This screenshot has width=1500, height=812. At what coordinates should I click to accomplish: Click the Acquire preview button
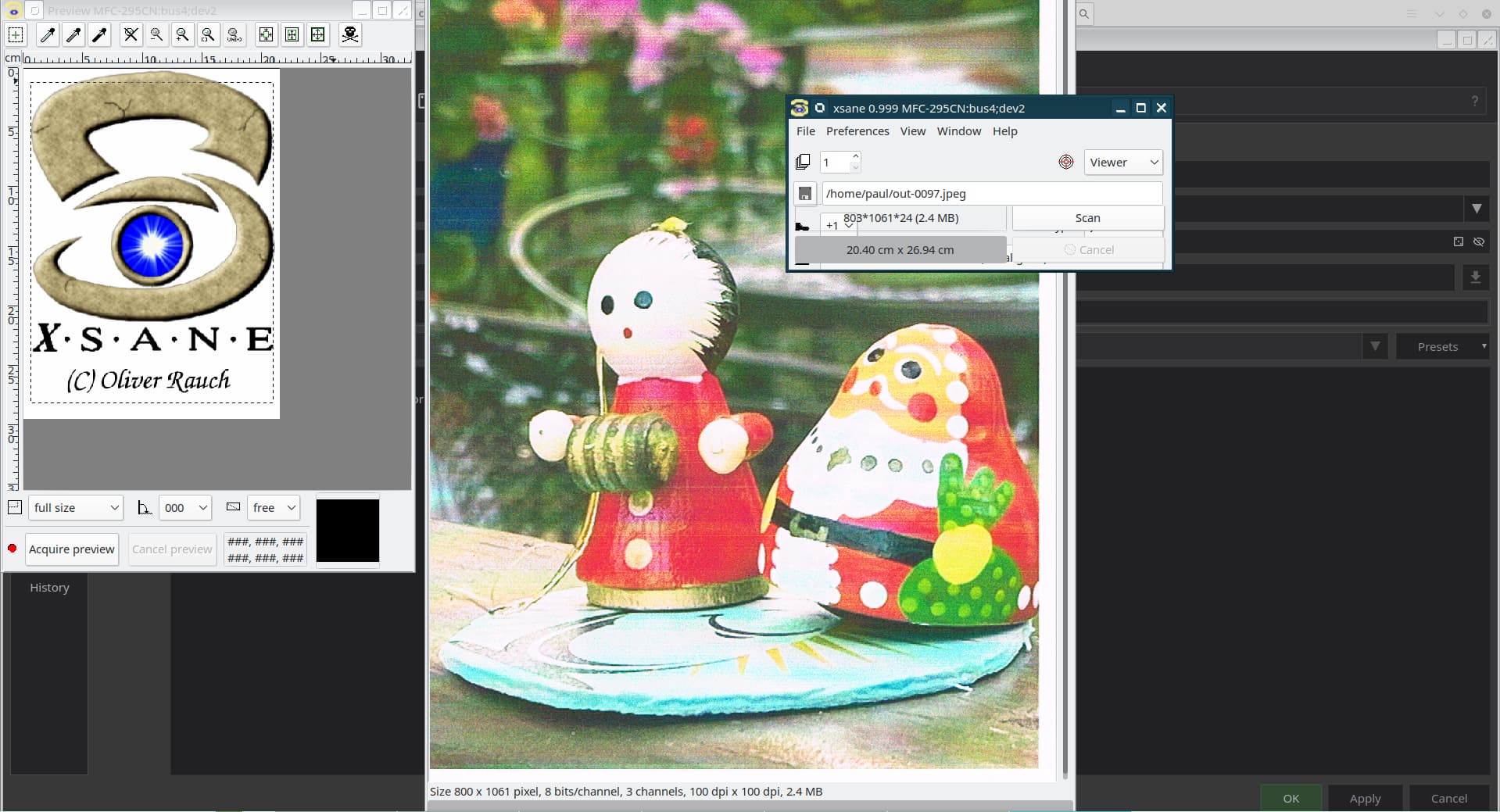(72, 549)
